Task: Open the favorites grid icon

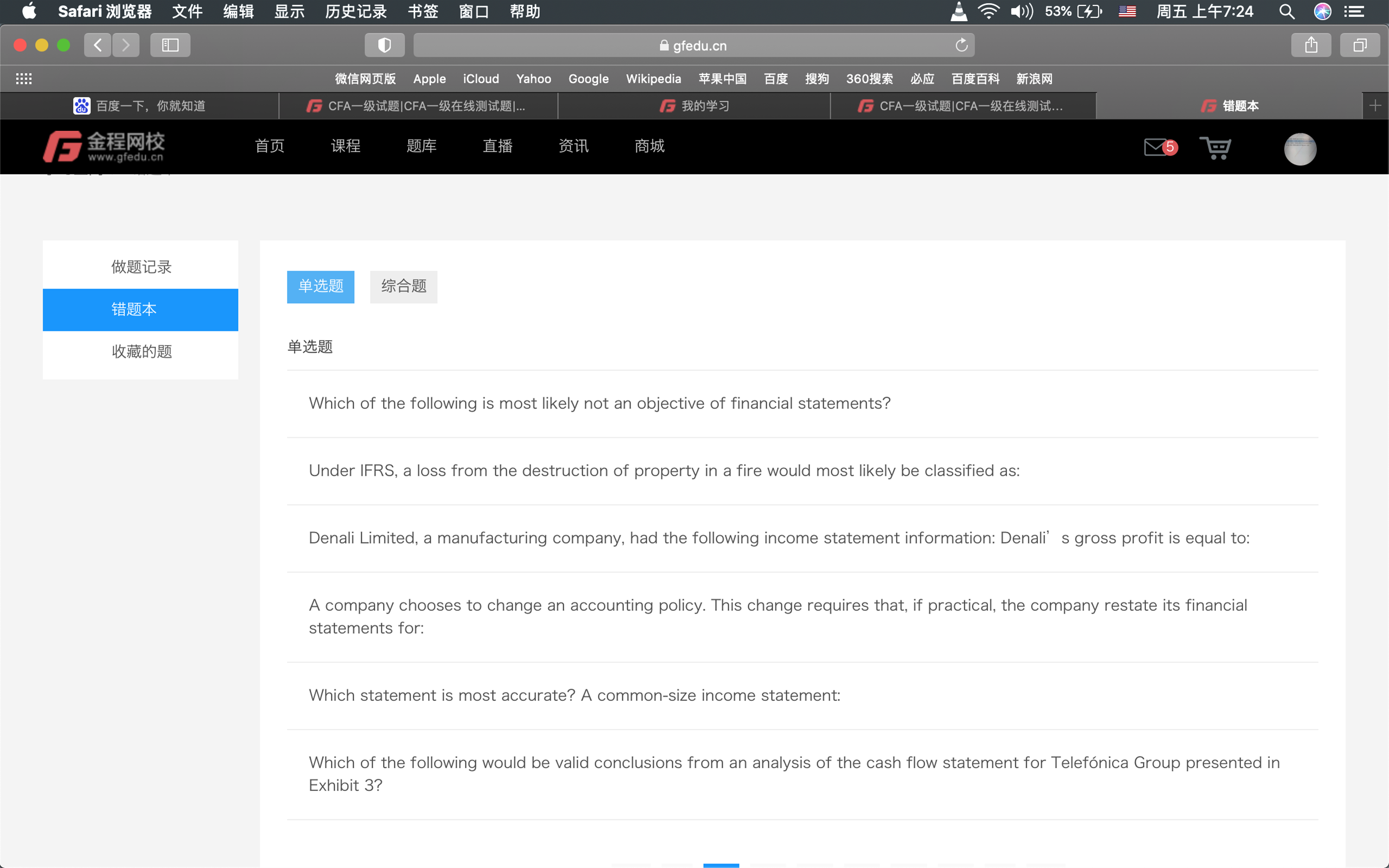Action: pyautogui.click(x=23, y=79)
